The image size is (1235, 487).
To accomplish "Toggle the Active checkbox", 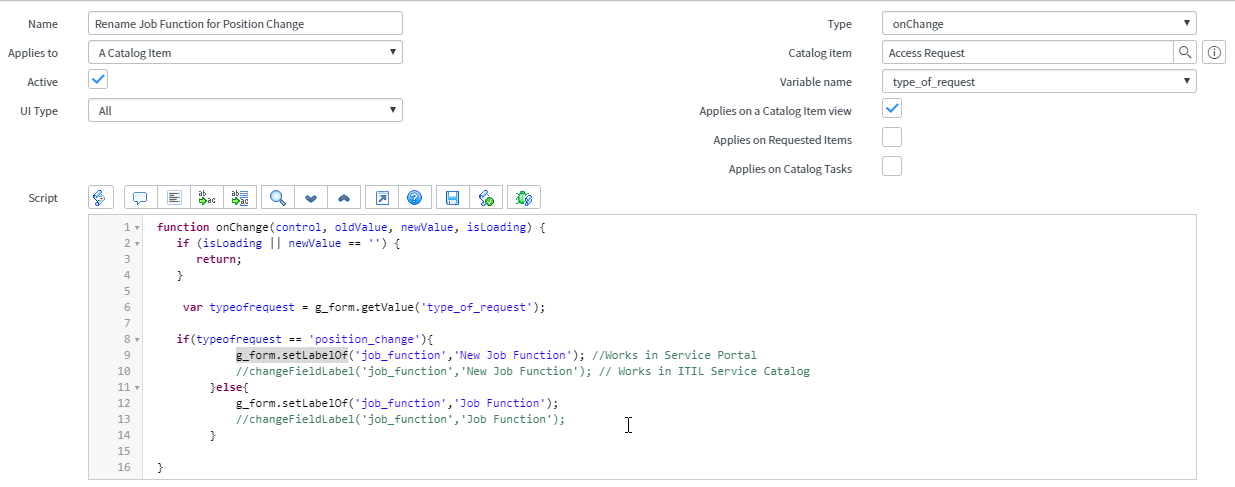I will [98, 79].
